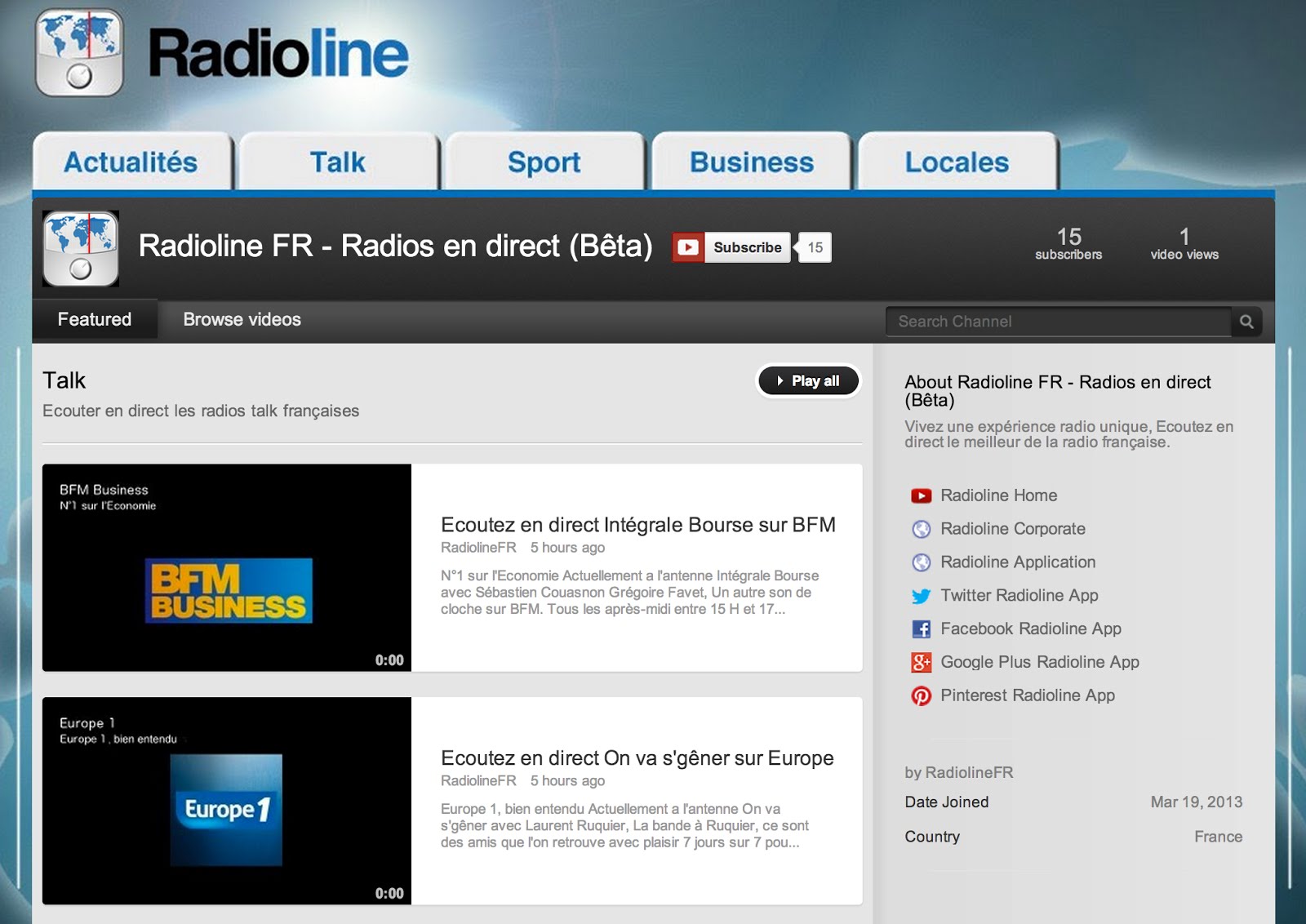Select the Featured channel tab

95,319
